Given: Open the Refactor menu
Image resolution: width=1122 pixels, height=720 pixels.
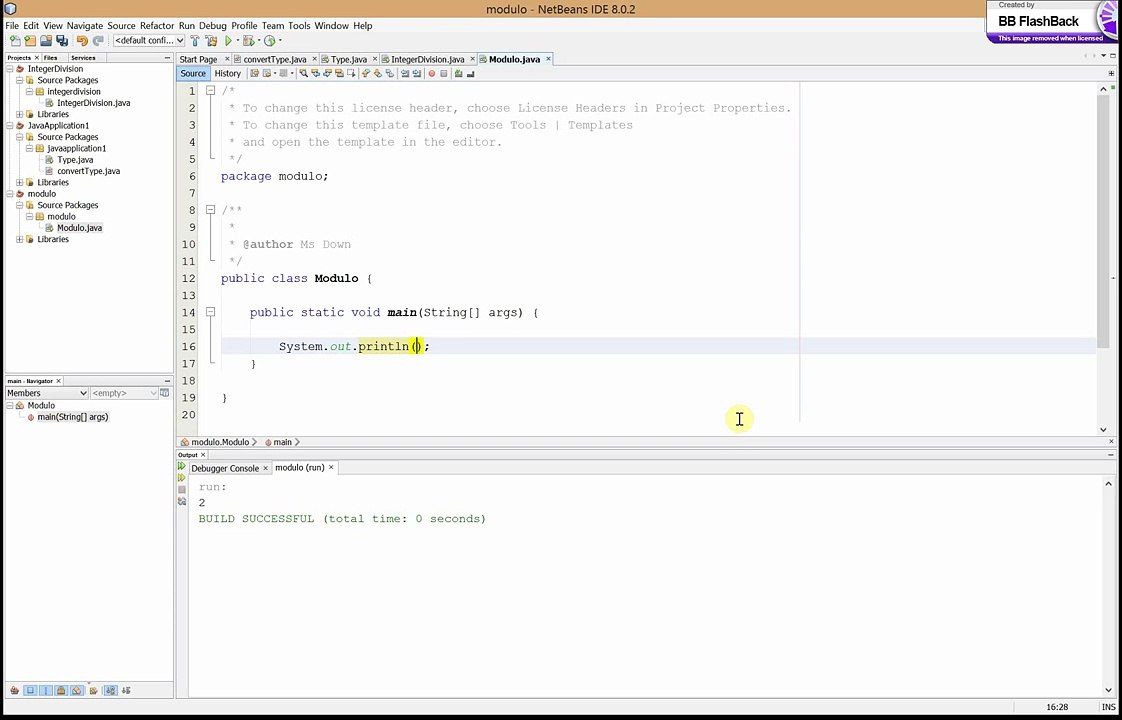Looking at the screenshot, I should [x=157, y=26].
